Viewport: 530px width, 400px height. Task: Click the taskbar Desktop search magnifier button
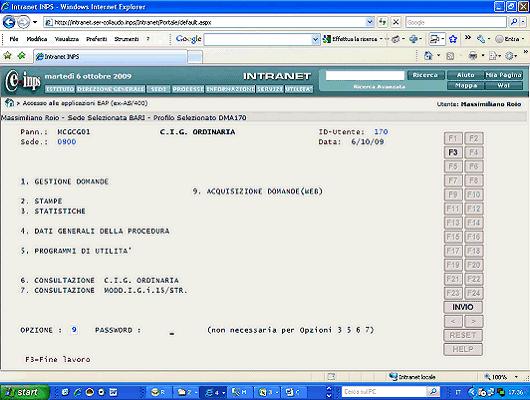click(x=433, y=392)
